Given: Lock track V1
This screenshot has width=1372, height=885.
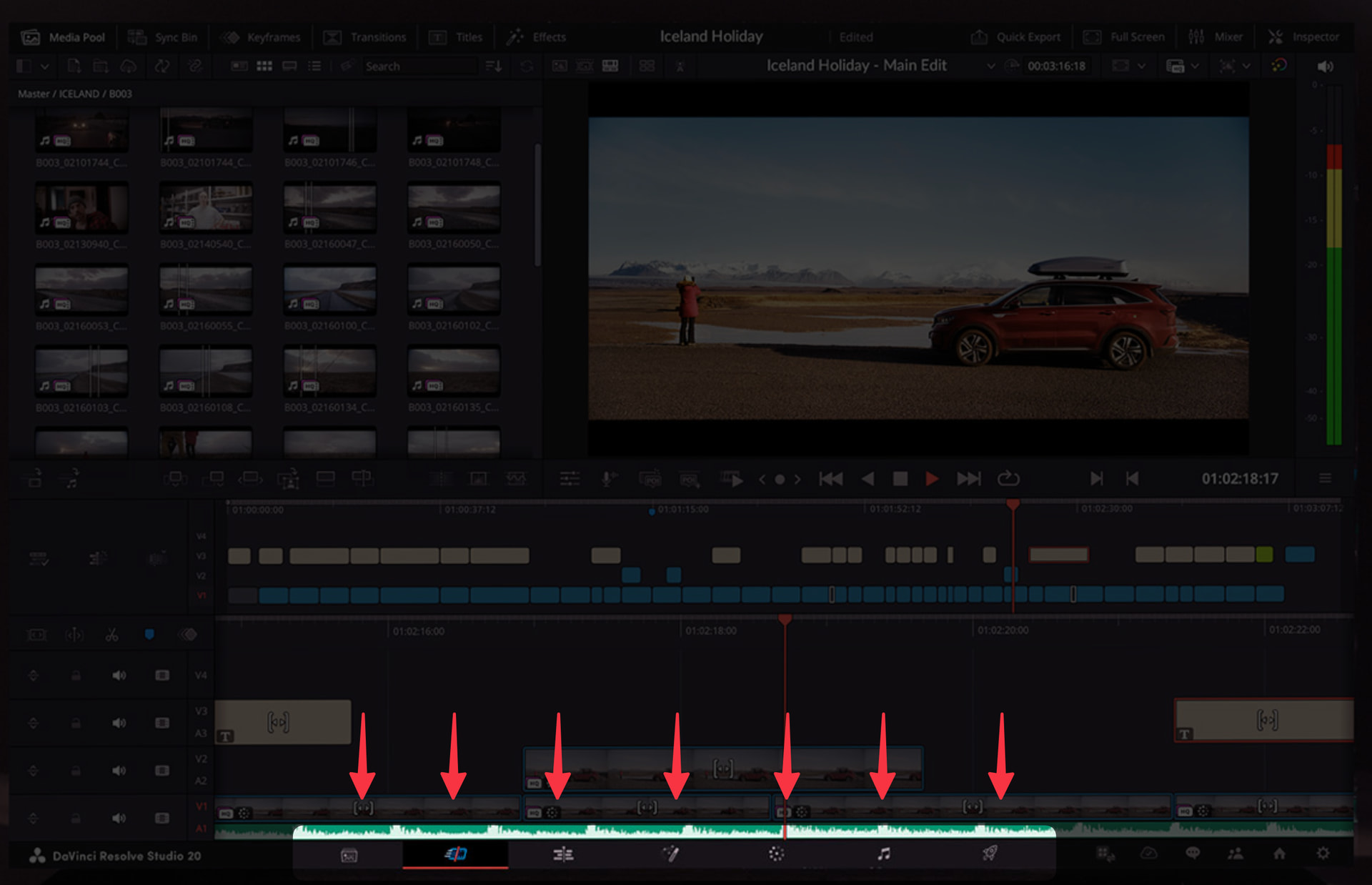Looking at the screenshot, I should point(76,818).
